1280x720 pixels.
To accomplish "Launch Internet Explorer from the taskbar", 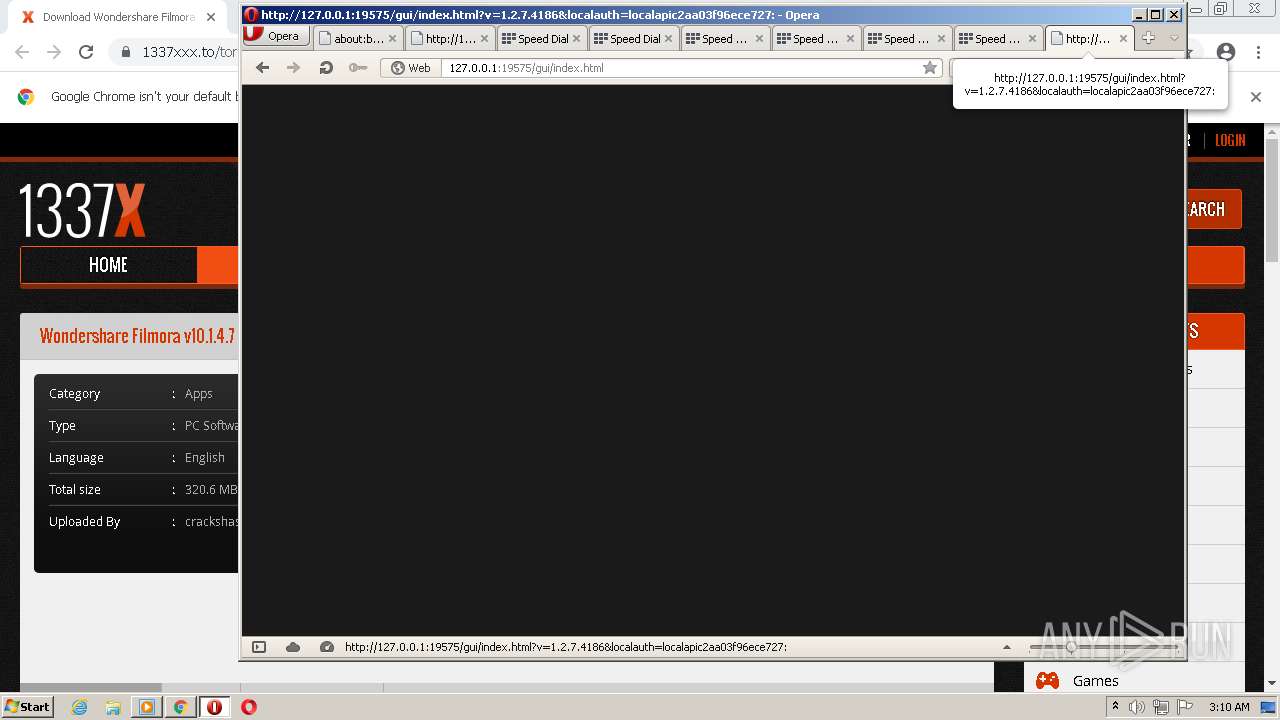I will pos(79,707).
